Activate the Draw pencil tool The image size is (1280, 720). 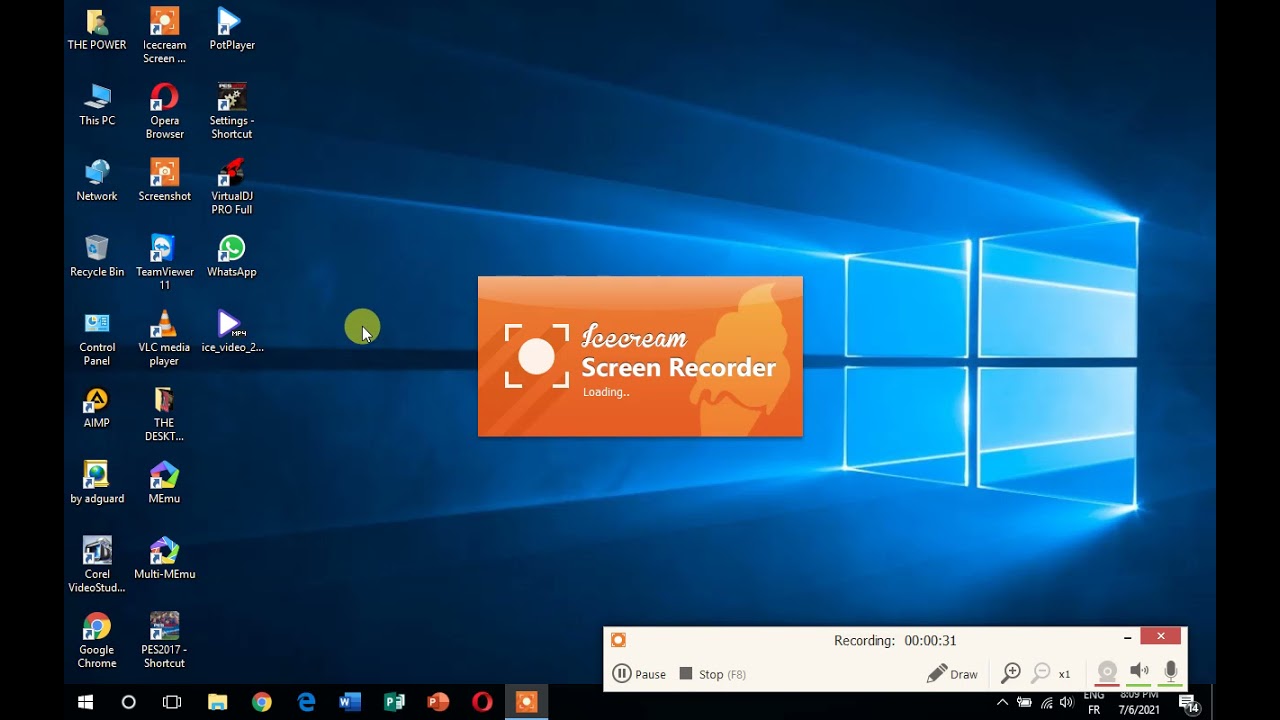pyautogui.click(x=952, y=674)
